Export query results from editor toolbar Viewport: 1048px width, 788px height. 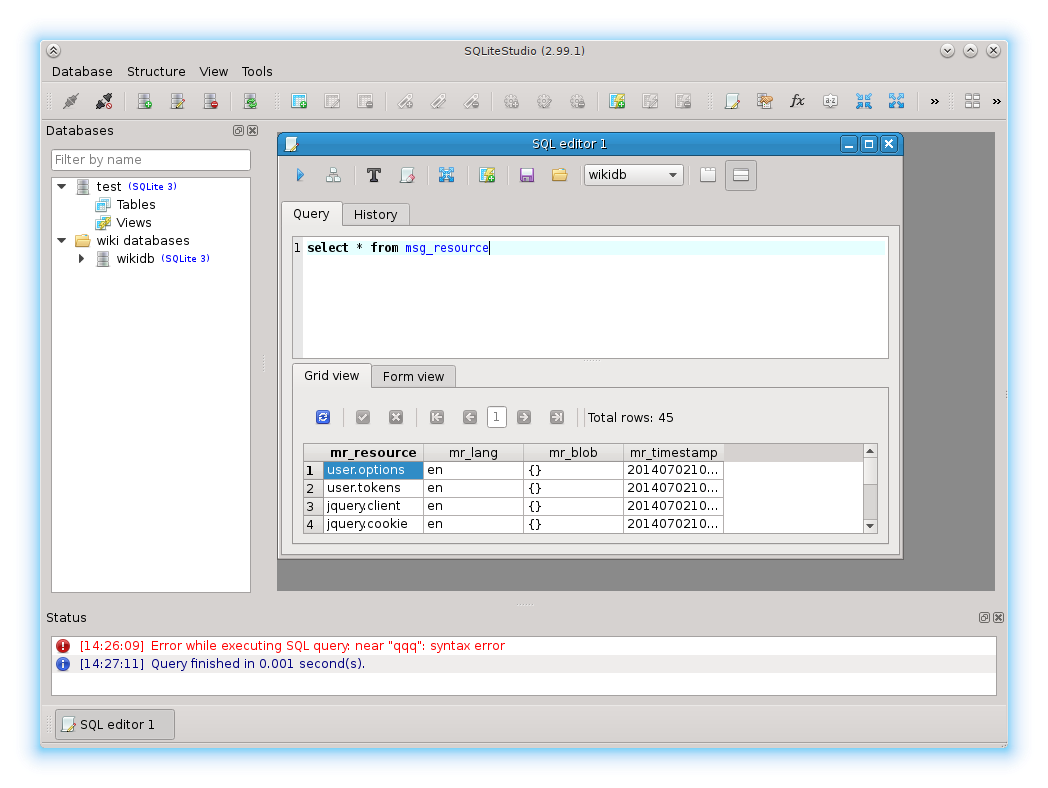pos(446,175)
